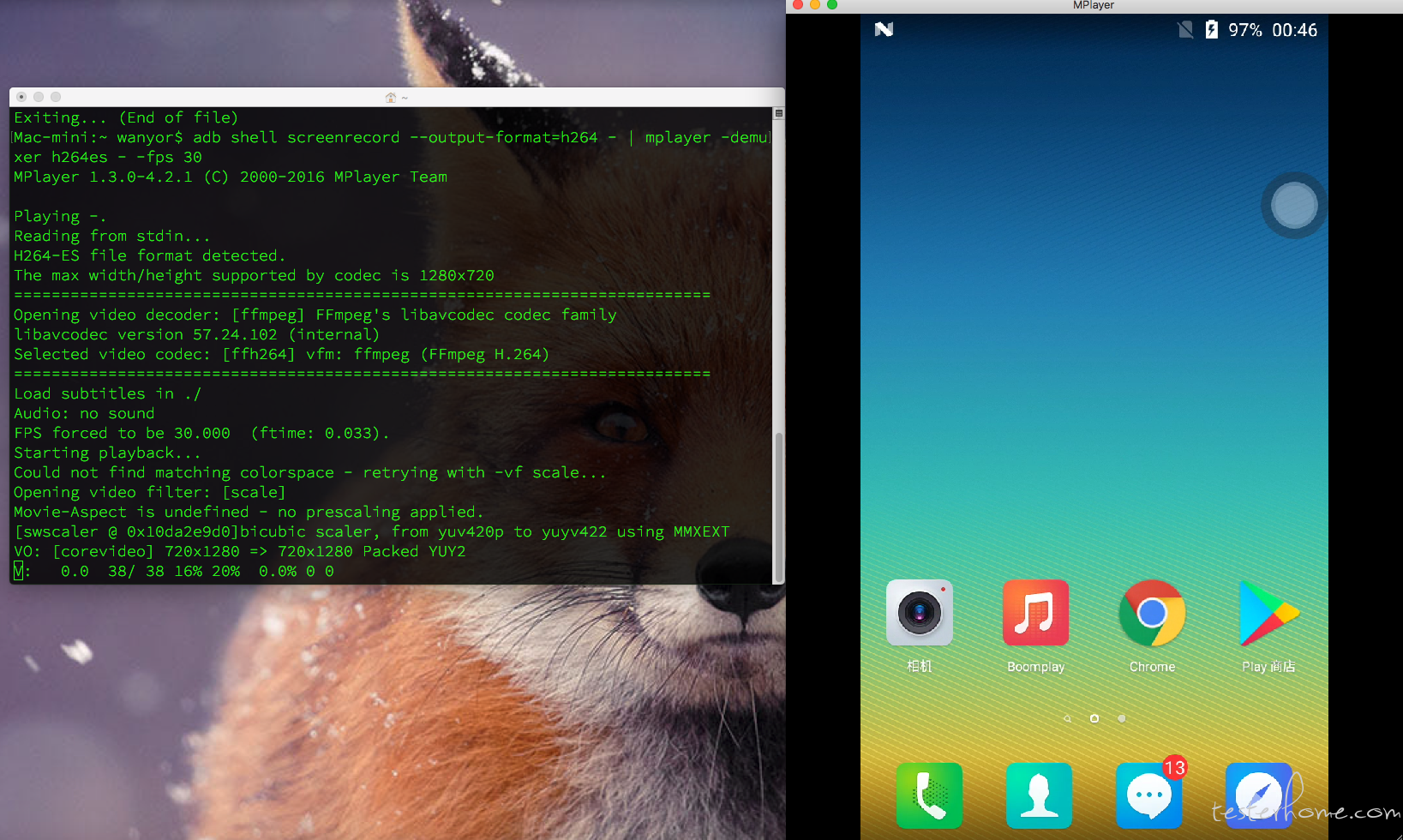The width and height of the screenshot is (1403, 840).
Task: Click the 'Selected video codec: [ffh264]' line
Action: click(281, 354)
